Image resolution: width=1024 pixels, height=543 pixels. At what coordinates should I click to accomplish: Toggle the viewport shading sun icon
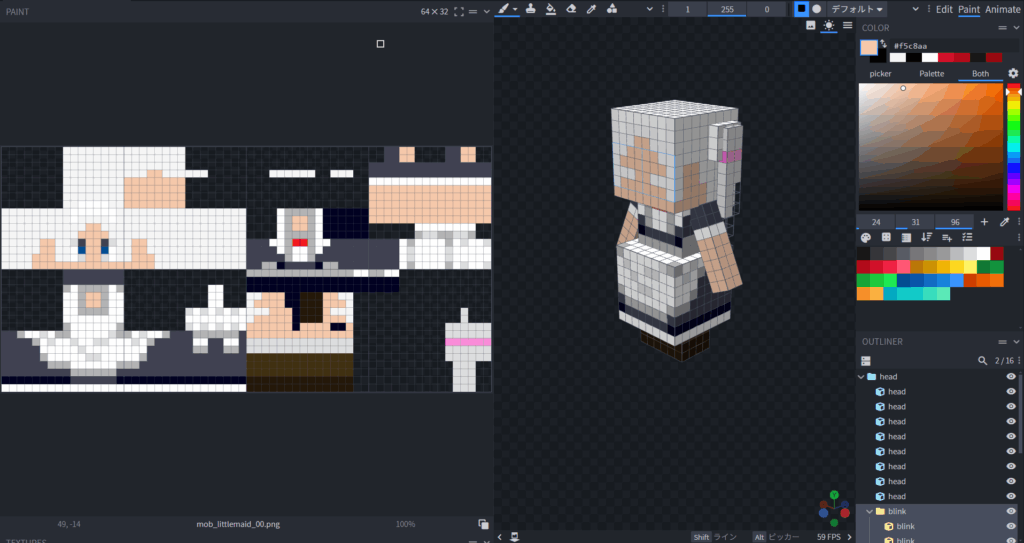pyautogui.click(x=829, y=25)
